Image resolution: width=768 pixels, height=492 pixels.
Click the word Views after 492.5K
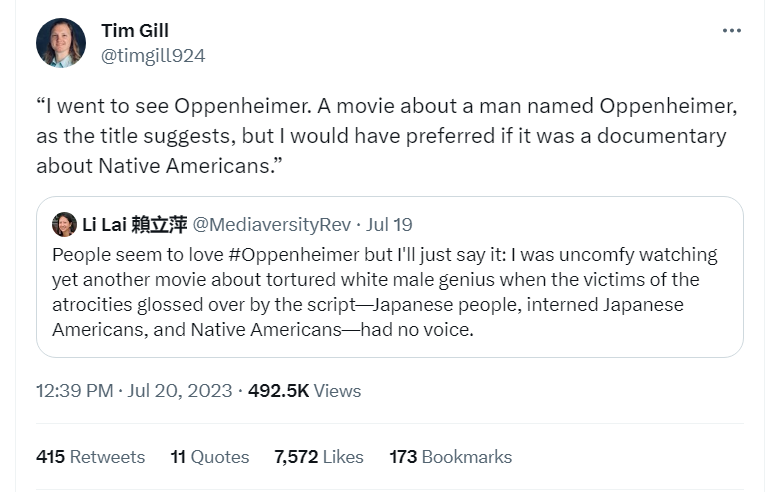(x=337, y=391)
